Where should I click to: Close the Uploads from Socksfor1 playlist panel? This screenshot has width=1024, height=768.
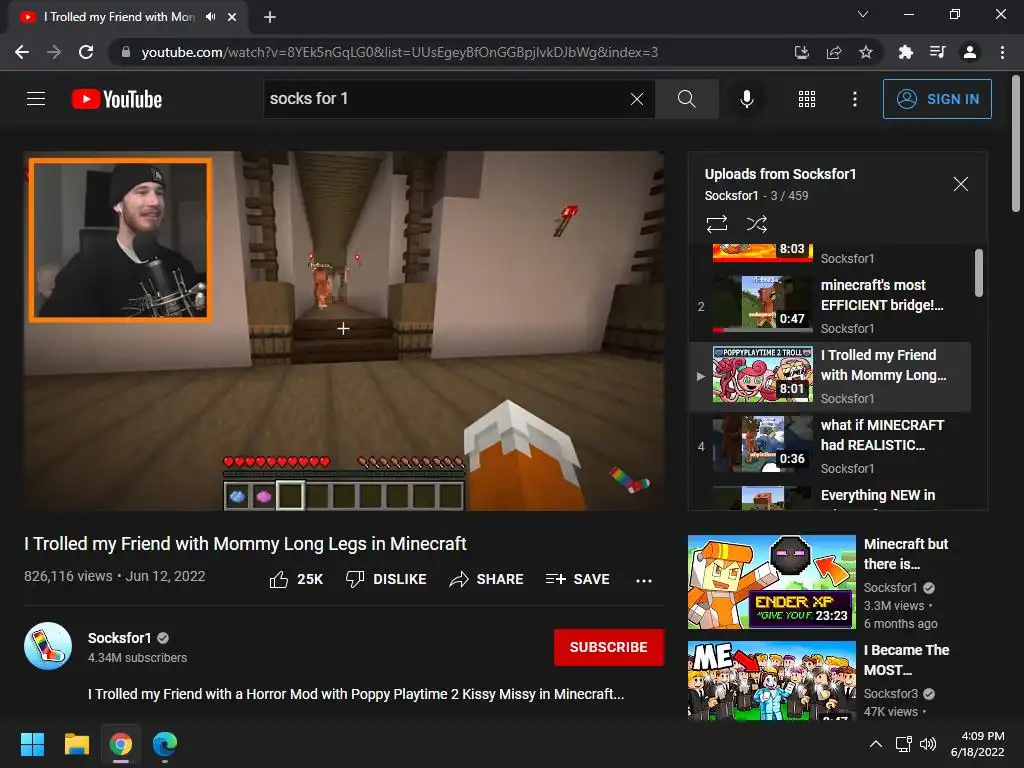click(961, 184)
